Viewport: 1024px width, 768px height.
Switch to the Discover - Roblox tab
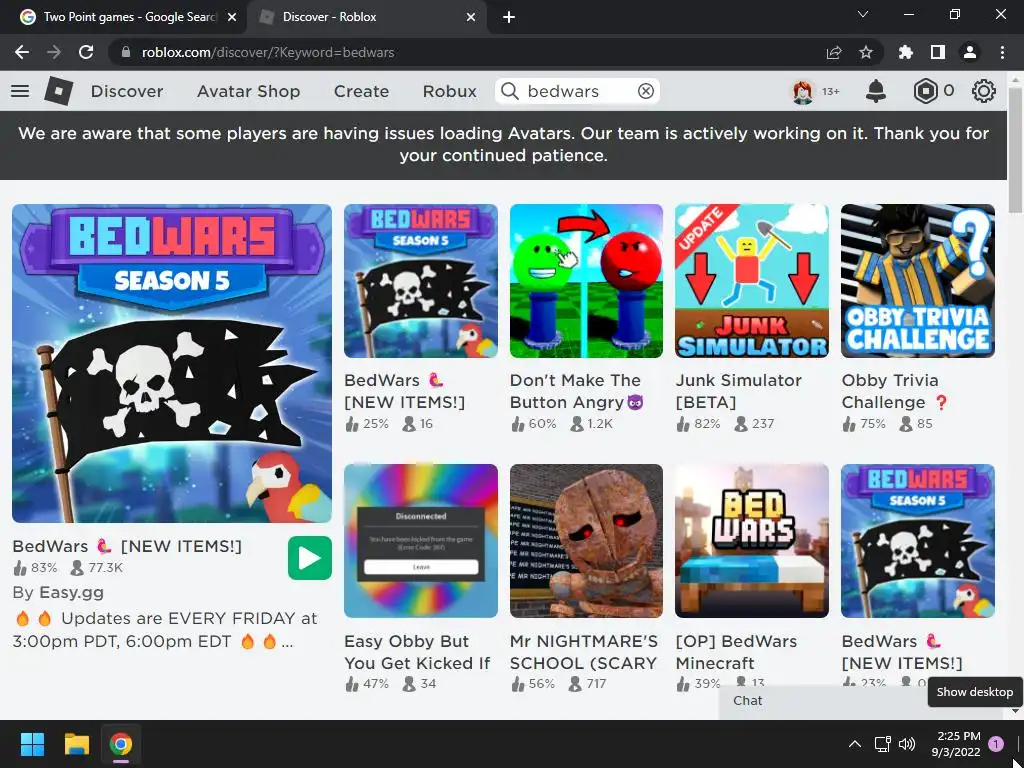(x=366, y=17)
